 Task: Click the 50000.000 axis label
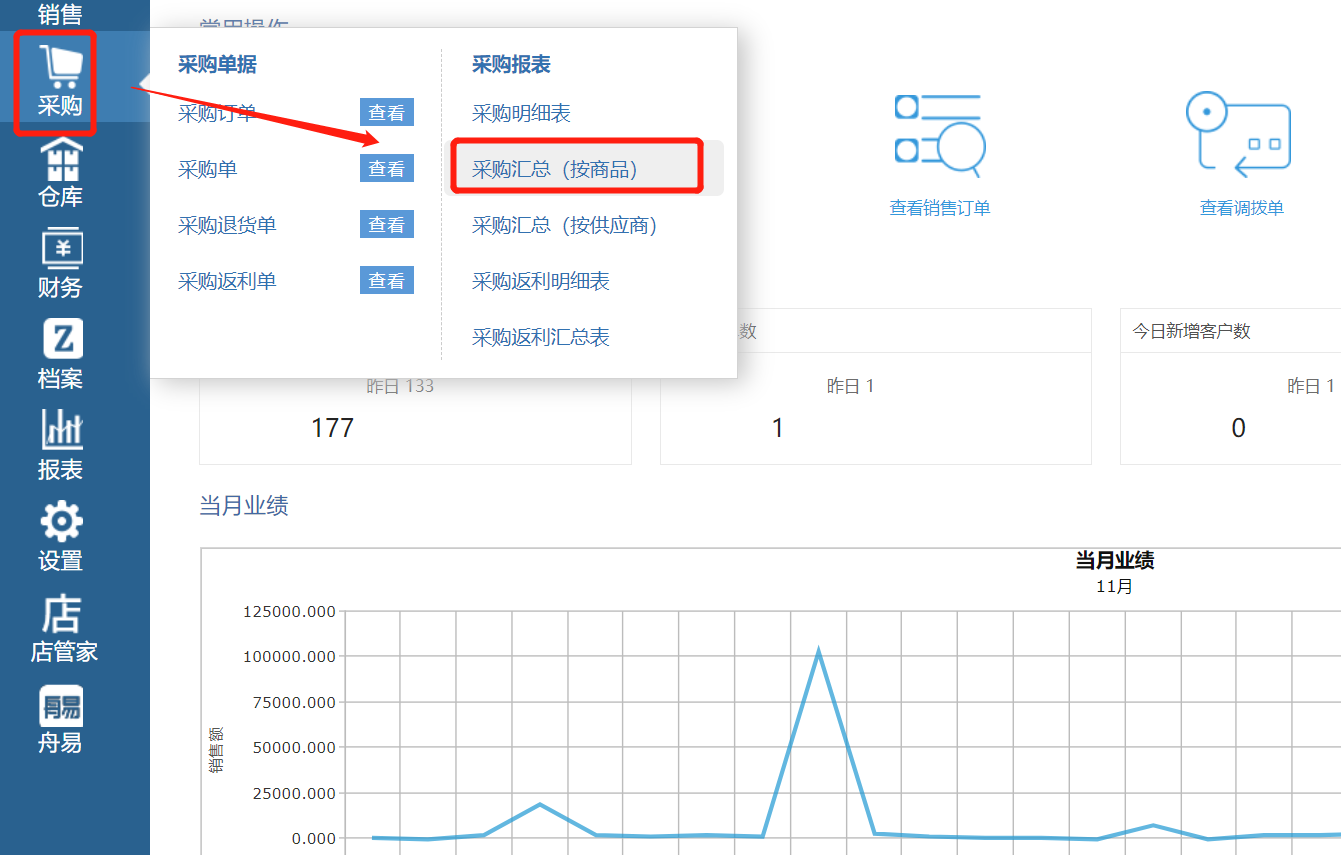tap(293, 747)
